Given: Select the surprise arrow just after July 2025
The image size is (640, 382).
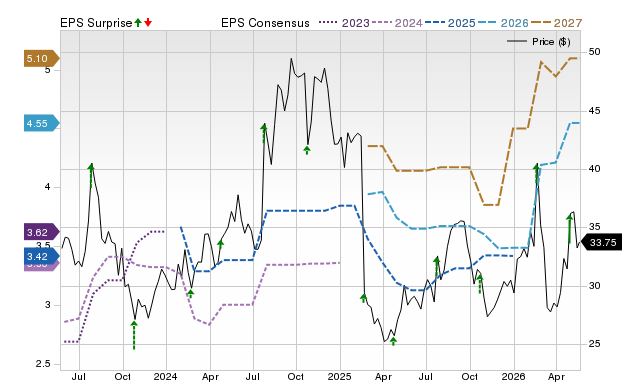Looking at the screenshot, I should [x=436, y=267].
